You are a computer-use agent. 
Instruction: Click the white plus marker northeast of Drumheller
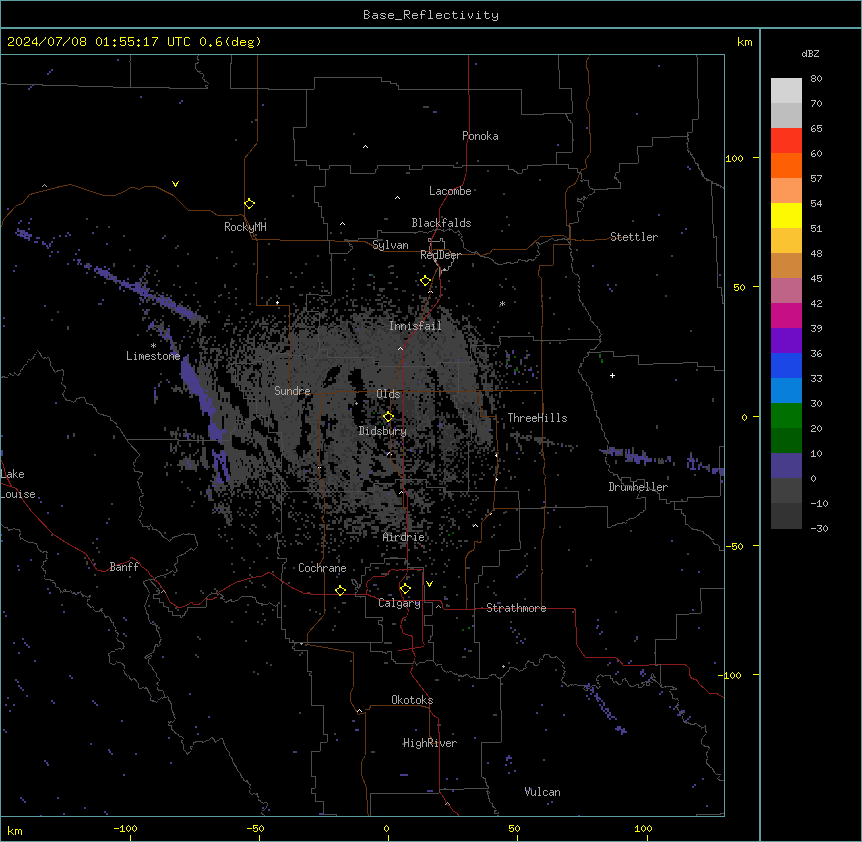612,375
